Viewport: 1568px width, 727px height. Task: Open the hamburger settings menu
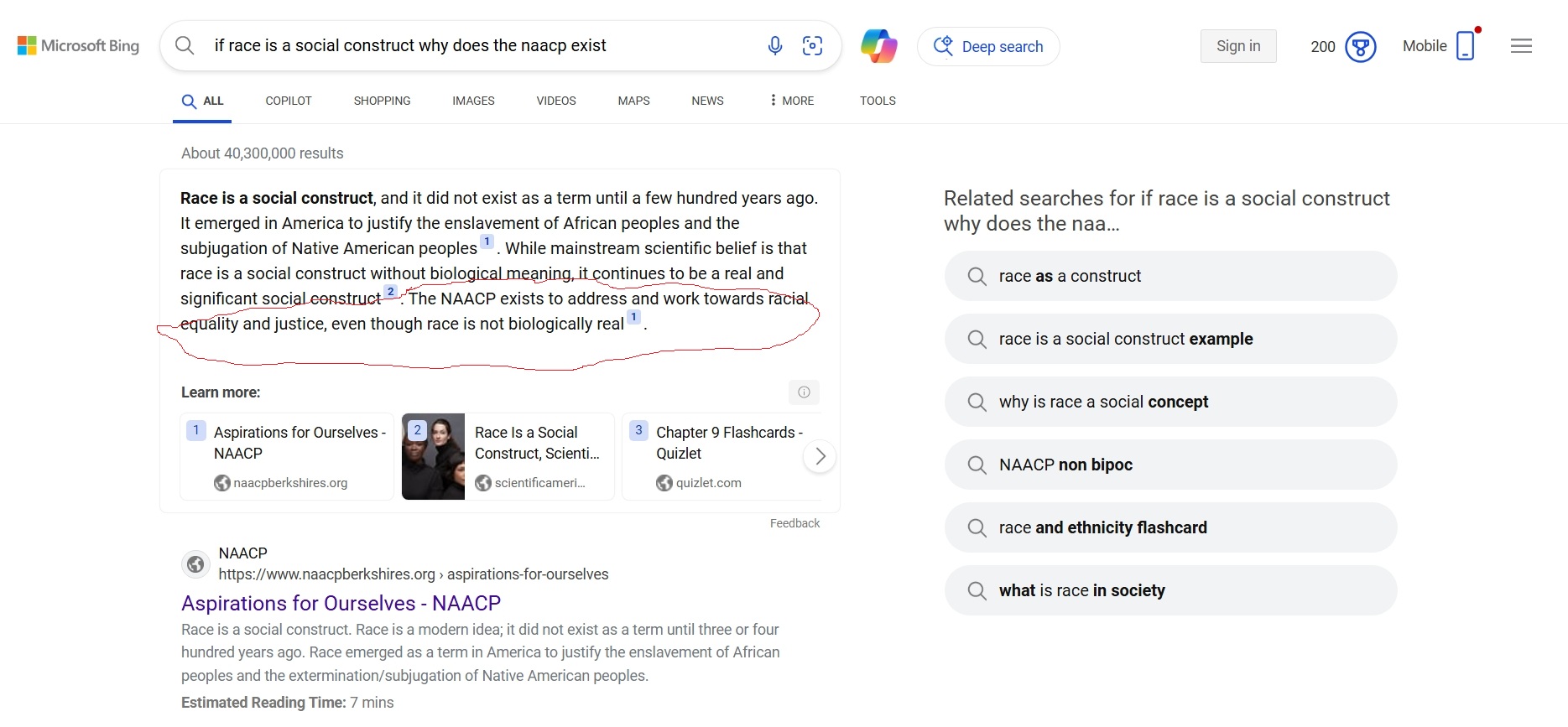[1521, 46]
